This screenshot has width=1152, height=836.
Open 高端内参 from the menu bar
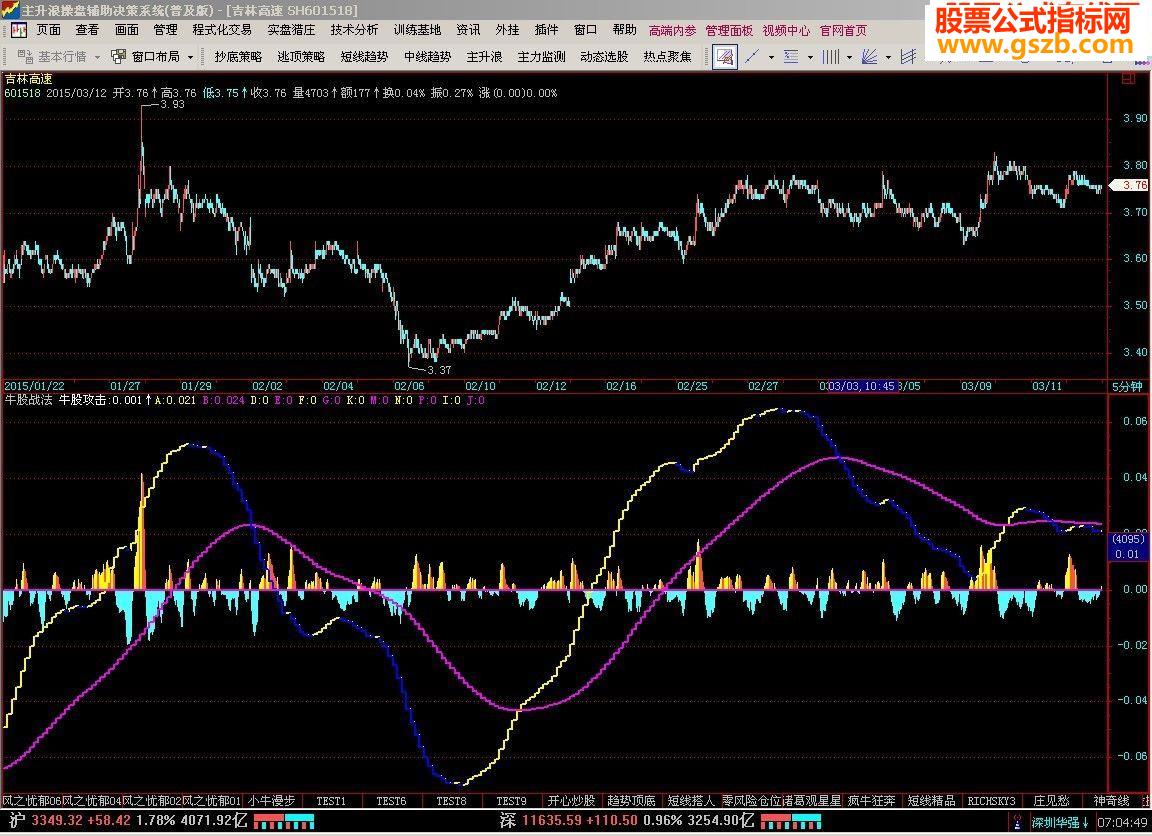(x=673, y=30)
